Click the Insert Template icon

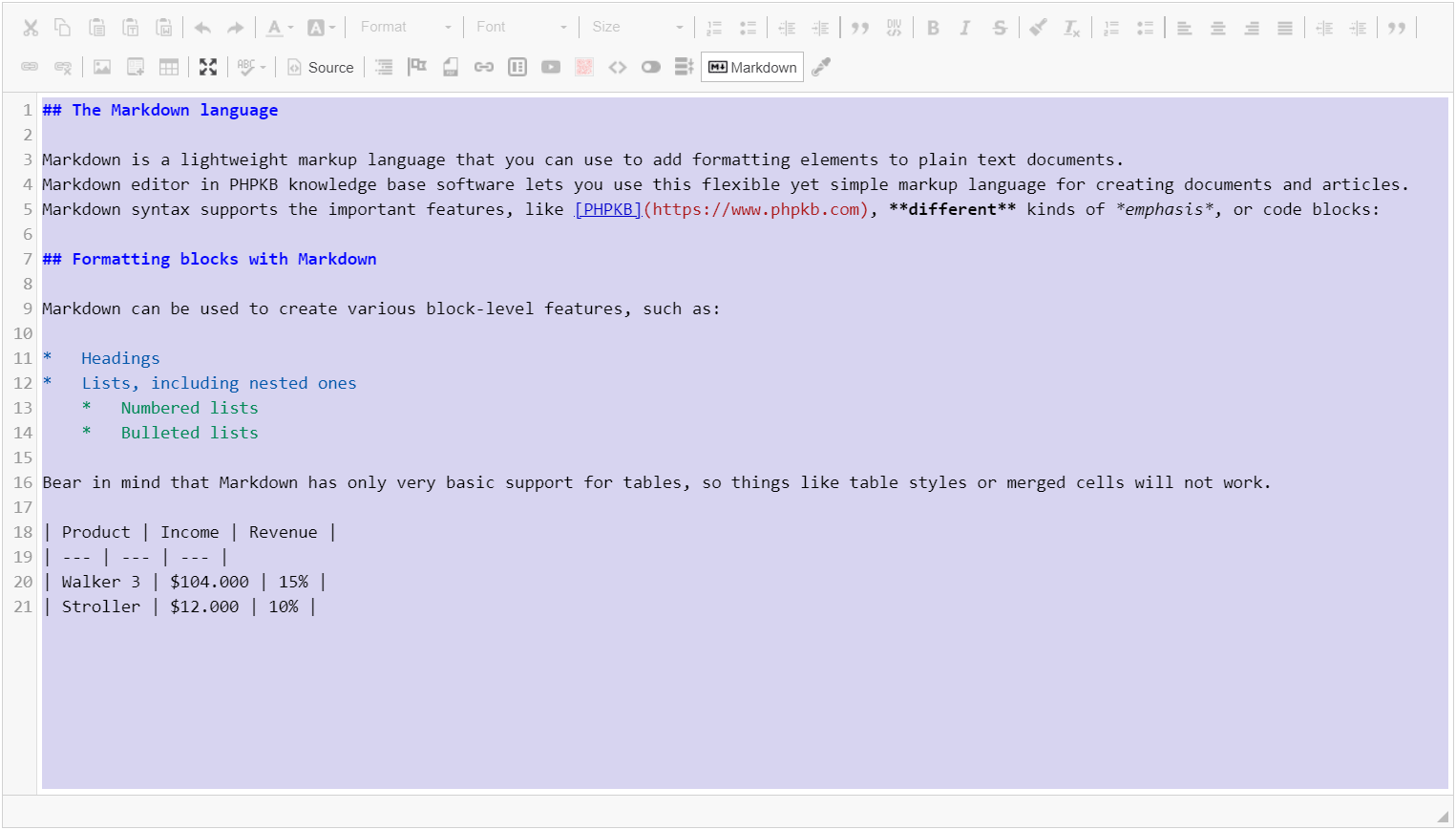pyautogui.click(x=136, y=67)
